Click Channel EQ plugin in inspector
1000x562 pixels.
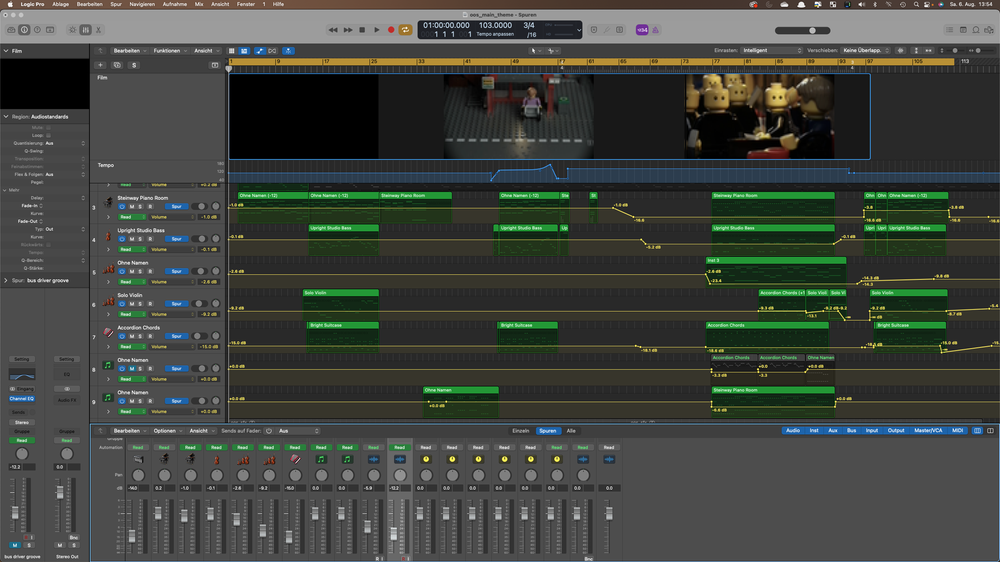[x=22, y=399]
